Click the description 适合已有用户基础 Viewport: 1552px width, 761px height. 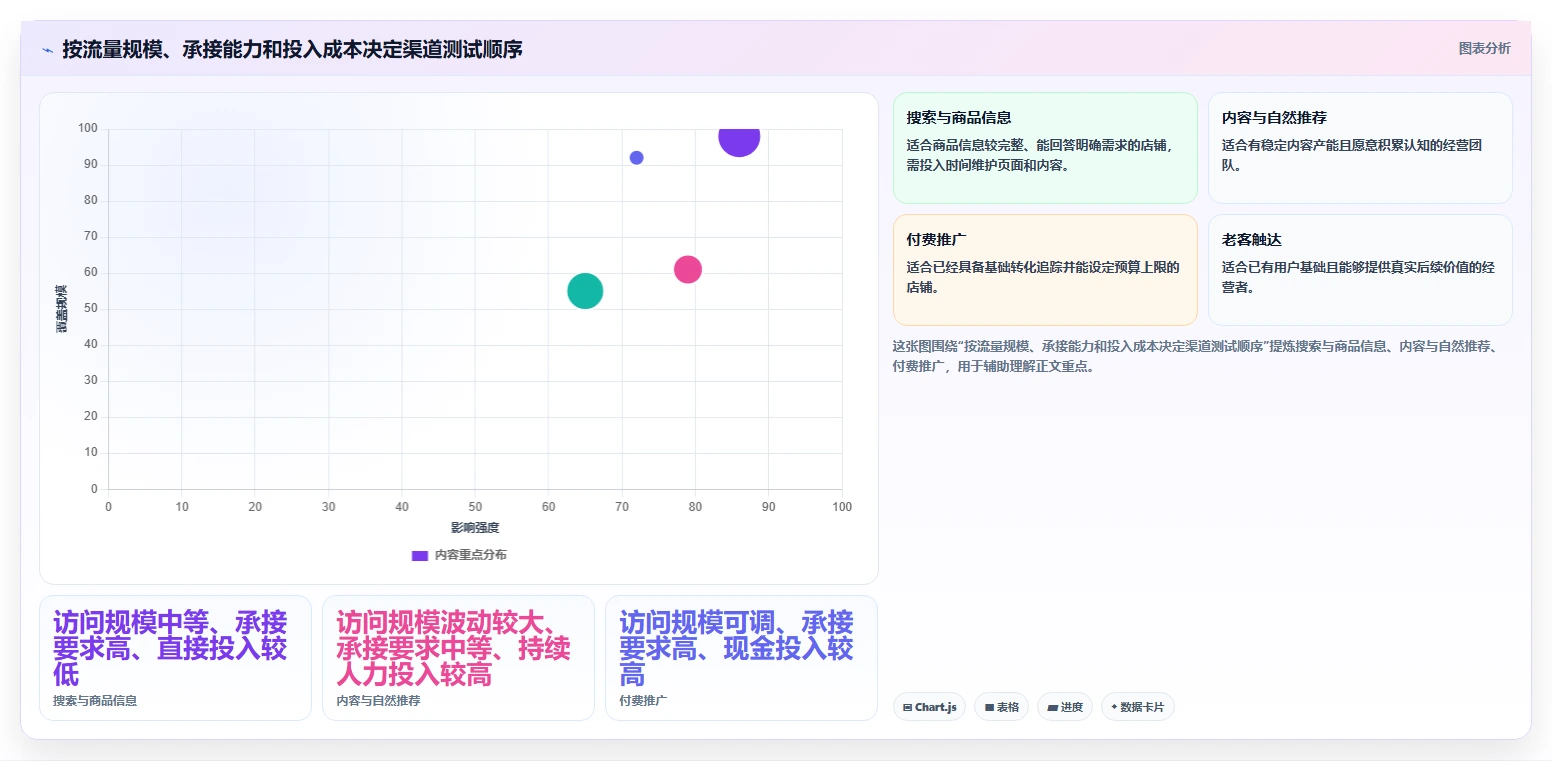[1358, 277]
